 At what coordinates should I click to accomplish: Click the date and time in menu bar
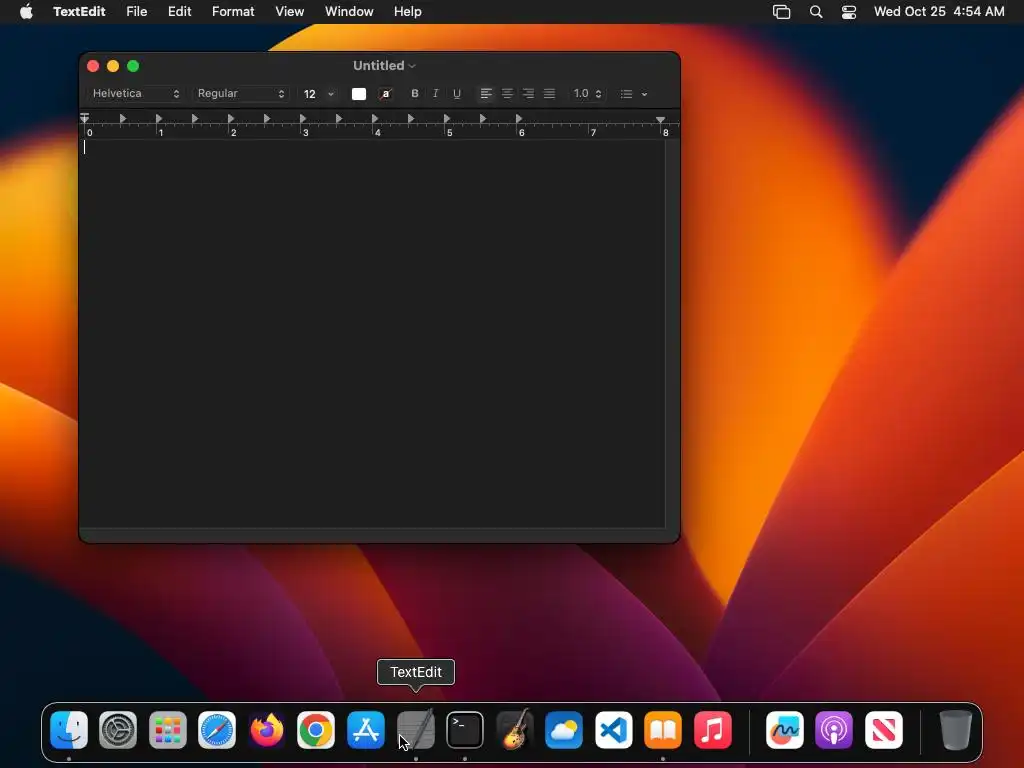(939, 11)
